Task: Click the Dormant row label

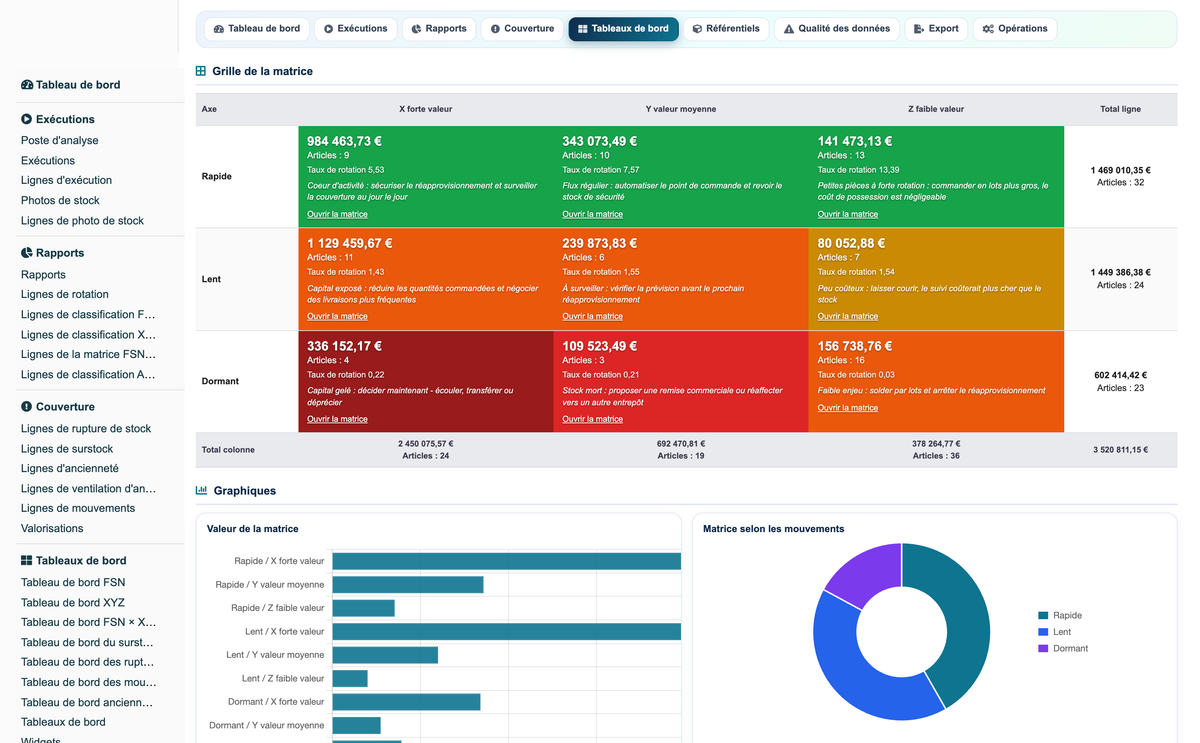Action: tap(220, 382)
